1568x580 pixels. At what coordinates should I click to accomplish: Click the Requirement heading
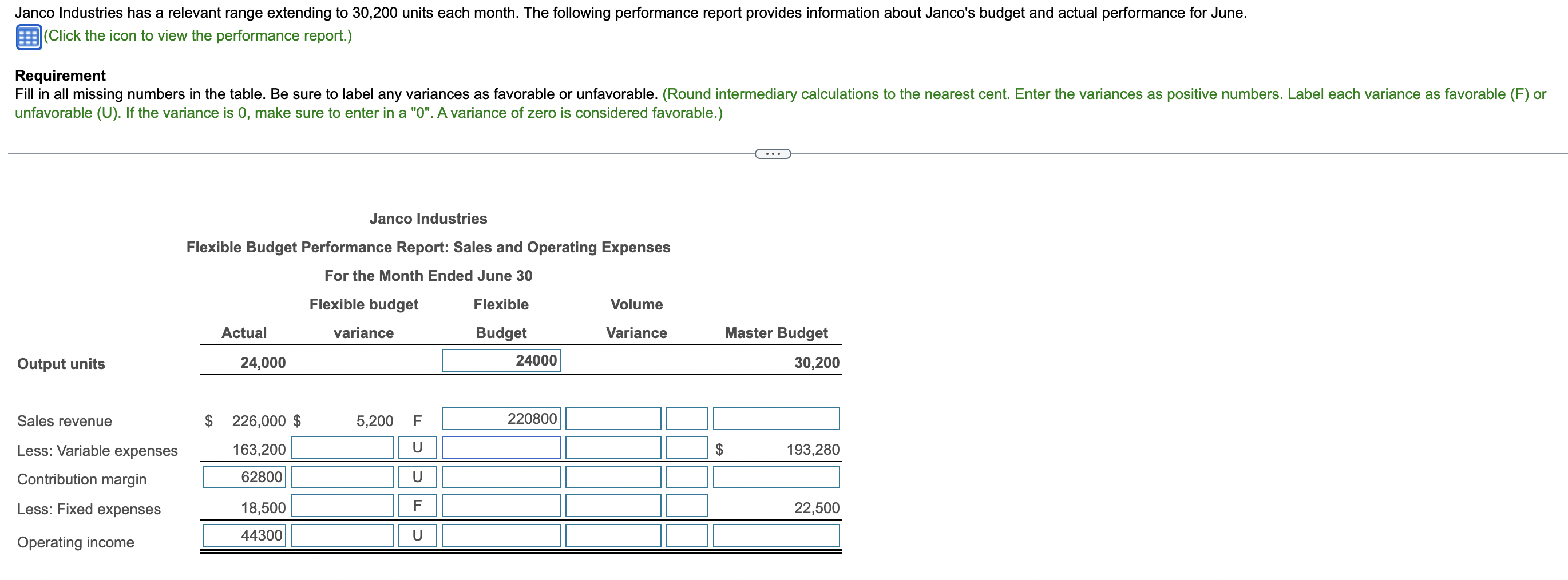[60, 76]
